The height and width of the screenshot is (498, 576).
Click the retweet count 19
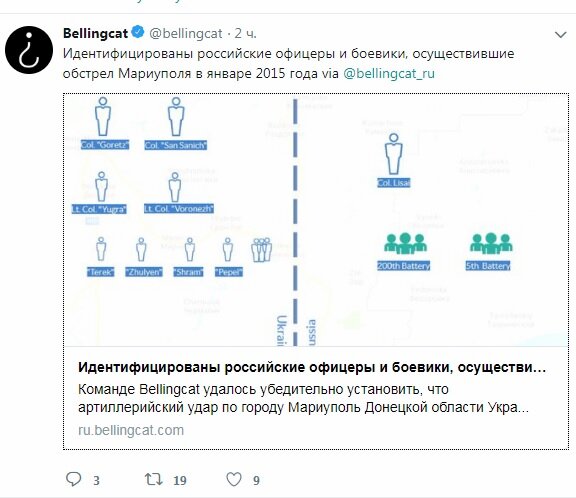pyautogui.click(x=180, y=480)
